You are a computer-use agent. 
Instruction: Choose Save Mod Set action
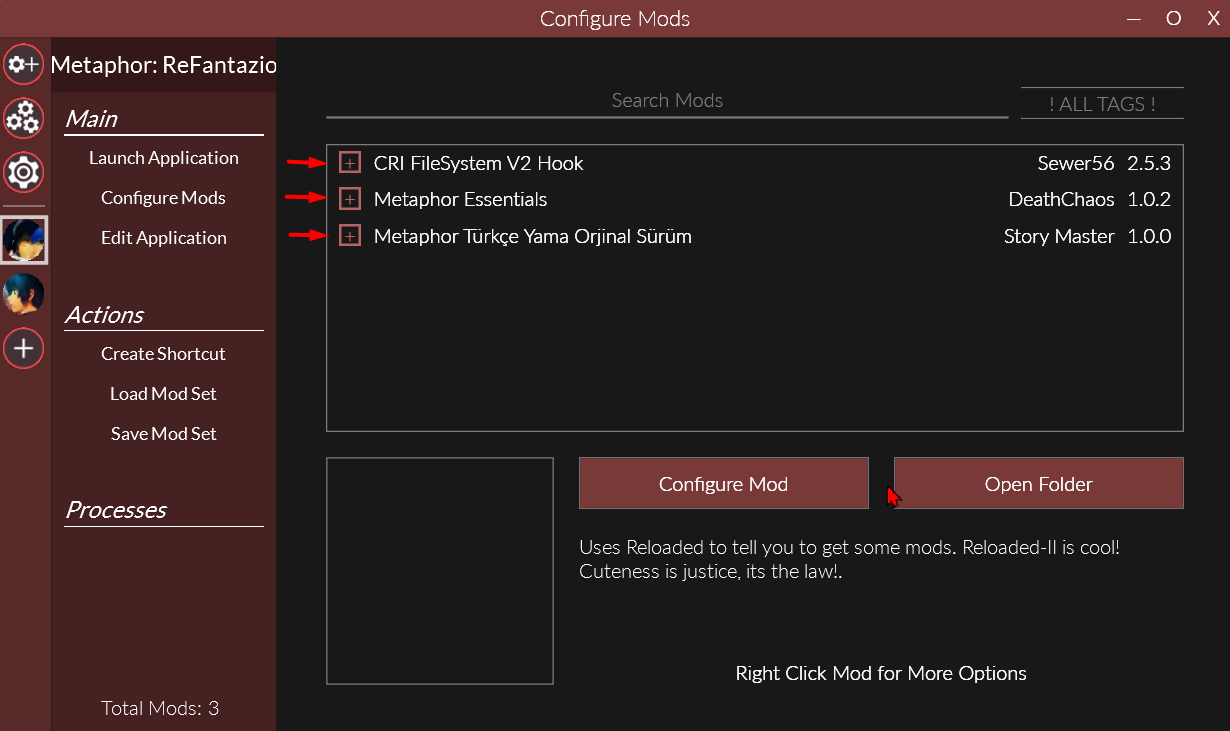[164, 434]
